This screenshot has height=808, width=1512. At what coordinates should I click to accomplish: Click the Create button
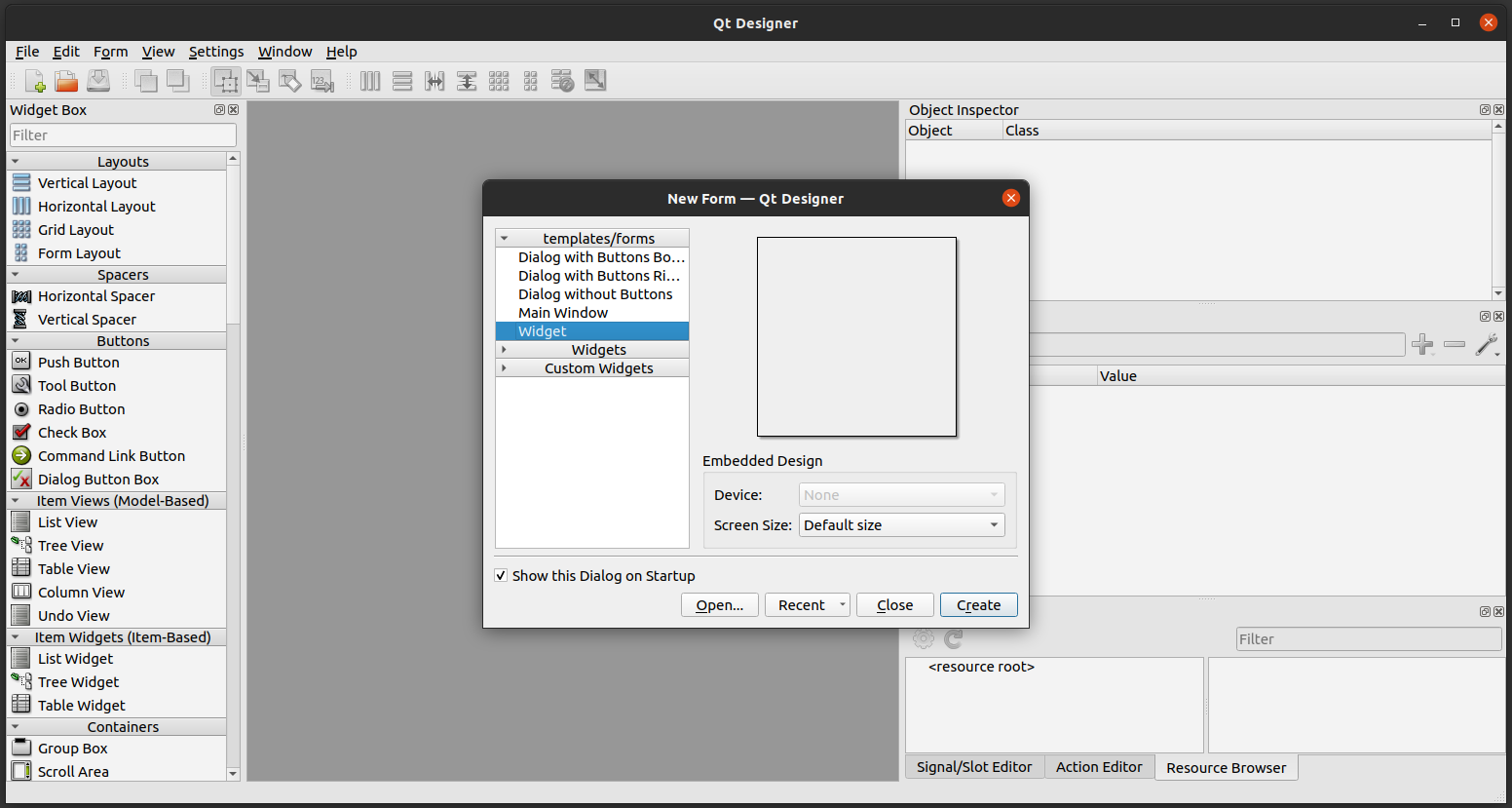pyautogui.click(x=978, y=605)
